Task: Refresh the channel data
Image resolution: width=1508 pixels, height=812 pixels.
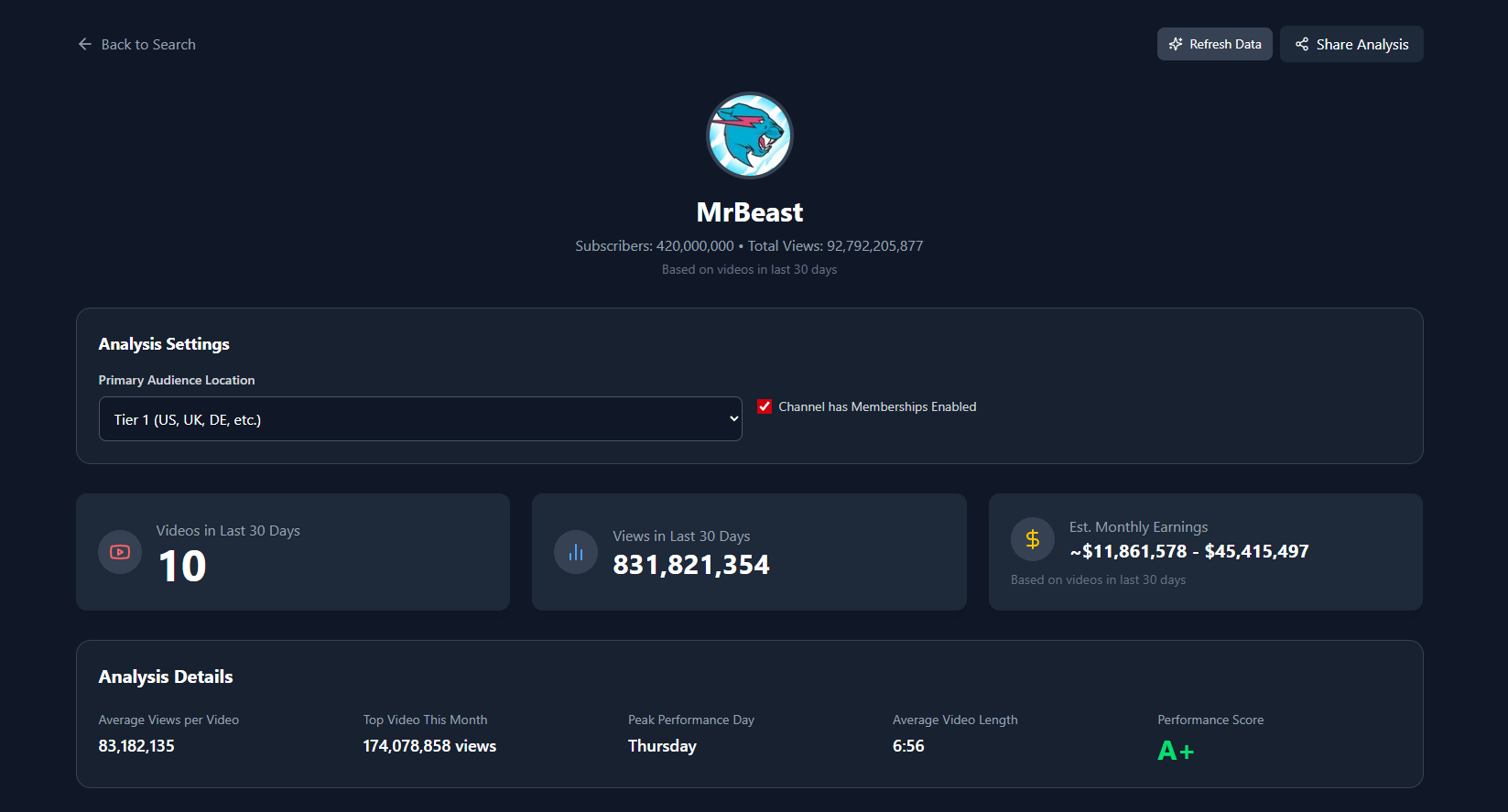Action: 1214,44
